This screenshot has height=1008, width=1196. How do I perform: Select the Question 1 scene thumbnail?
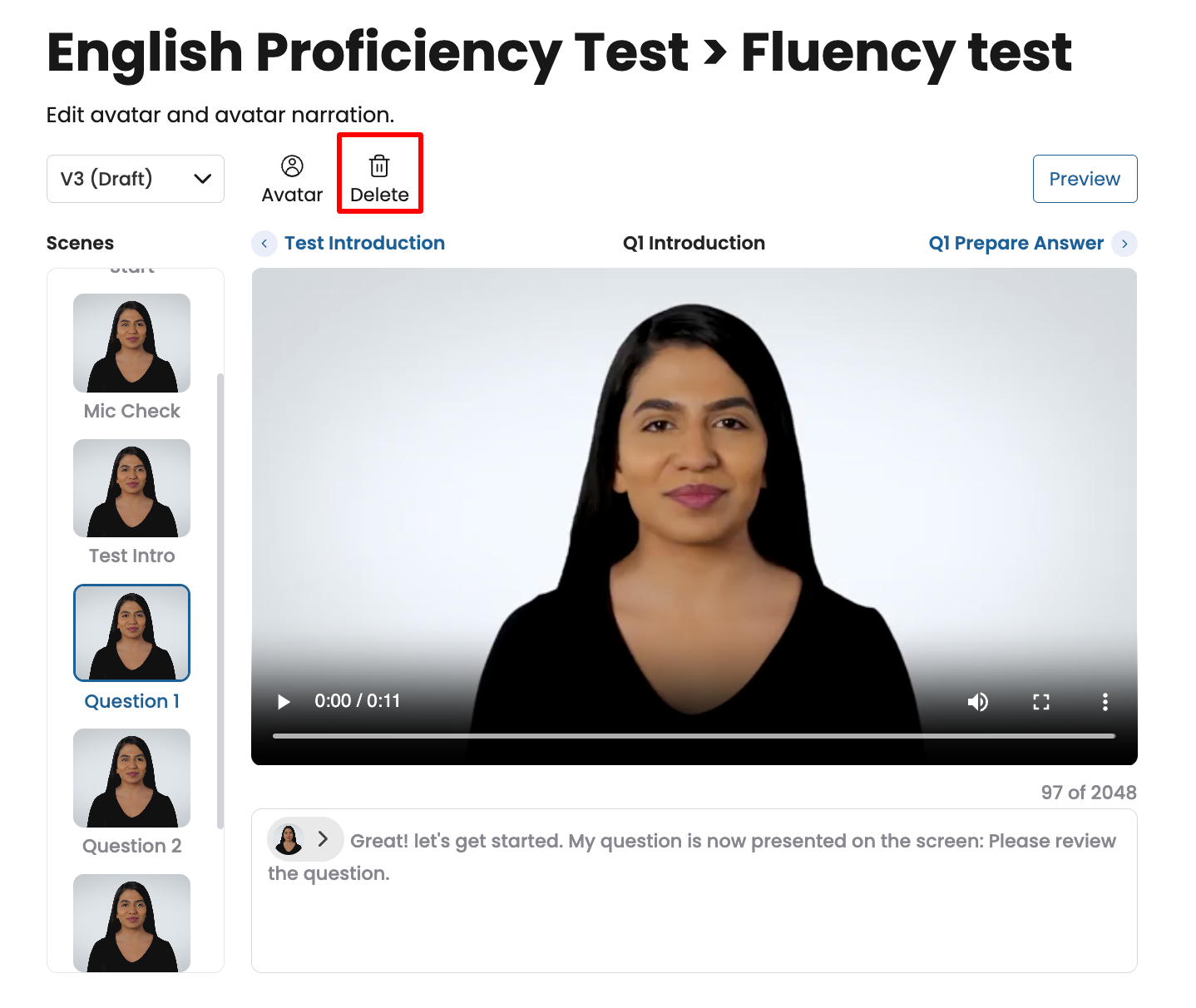(x=131, y=633)
